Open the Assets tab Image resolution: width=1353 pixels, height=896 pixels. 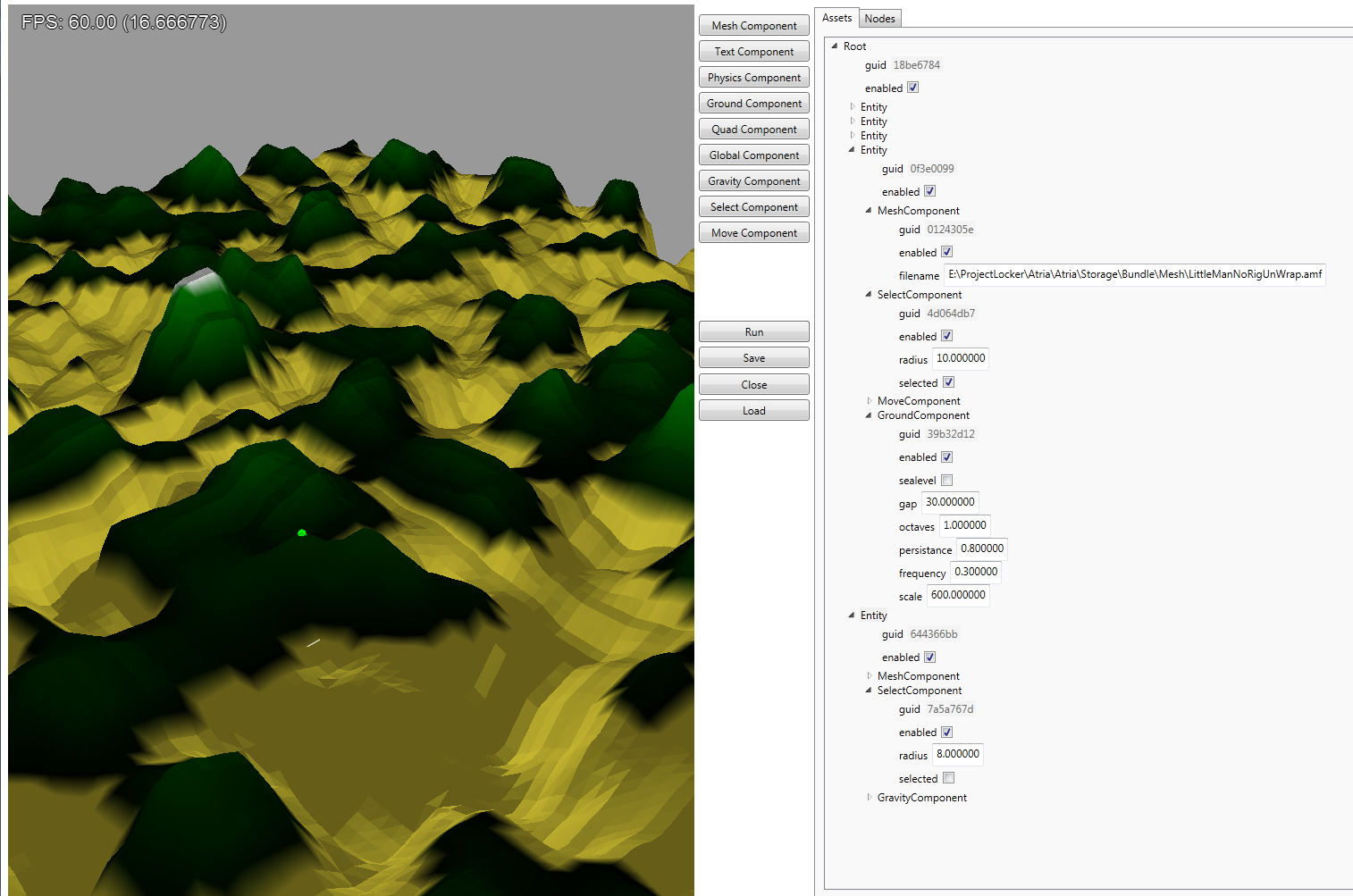836,18
